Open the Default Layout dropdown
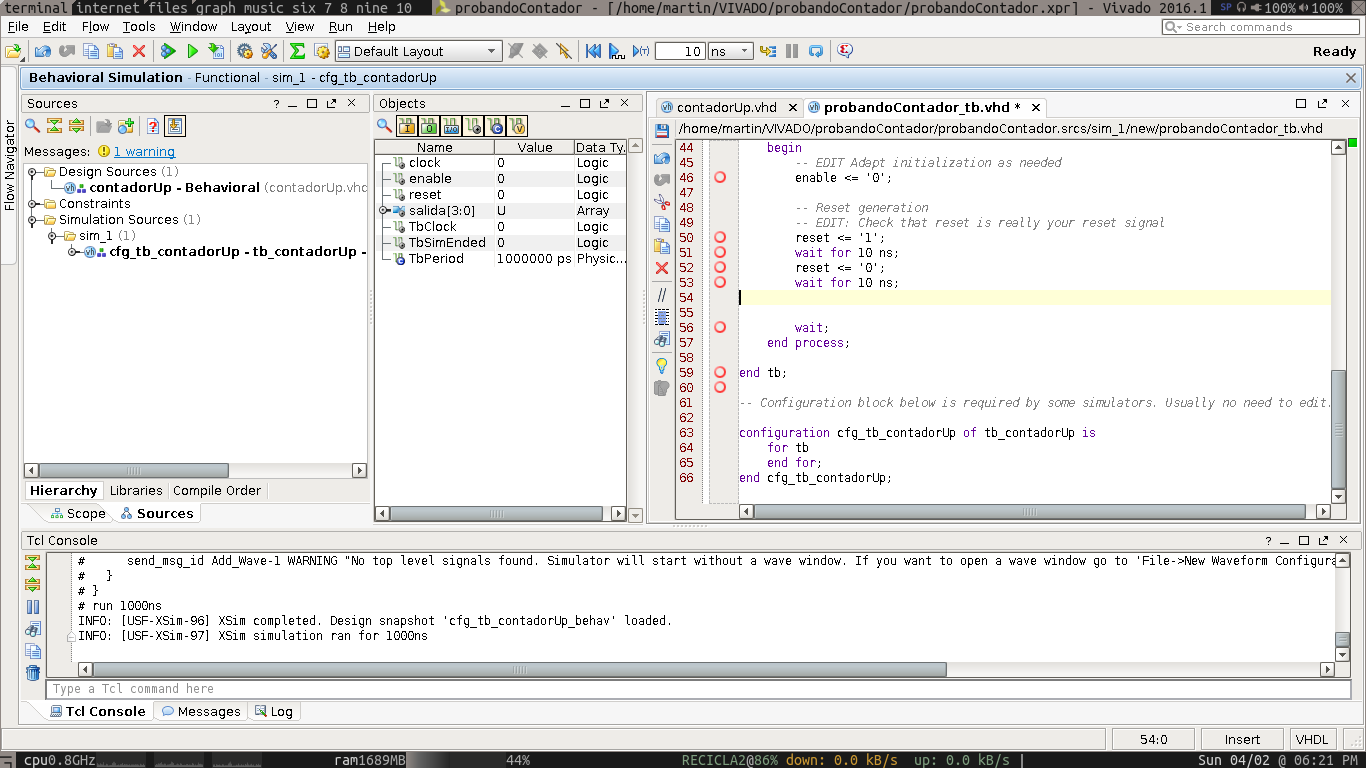The image size is (1366, 768). click(x=417, y=51)
